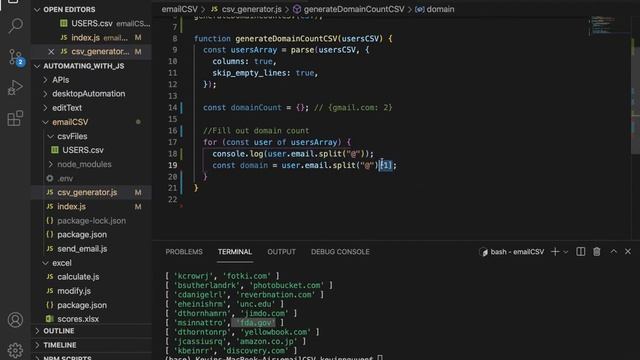Open scores.xlsx file
Image resolution: width=640 pixels, height=360 pixels.
[x=91, y=319]
